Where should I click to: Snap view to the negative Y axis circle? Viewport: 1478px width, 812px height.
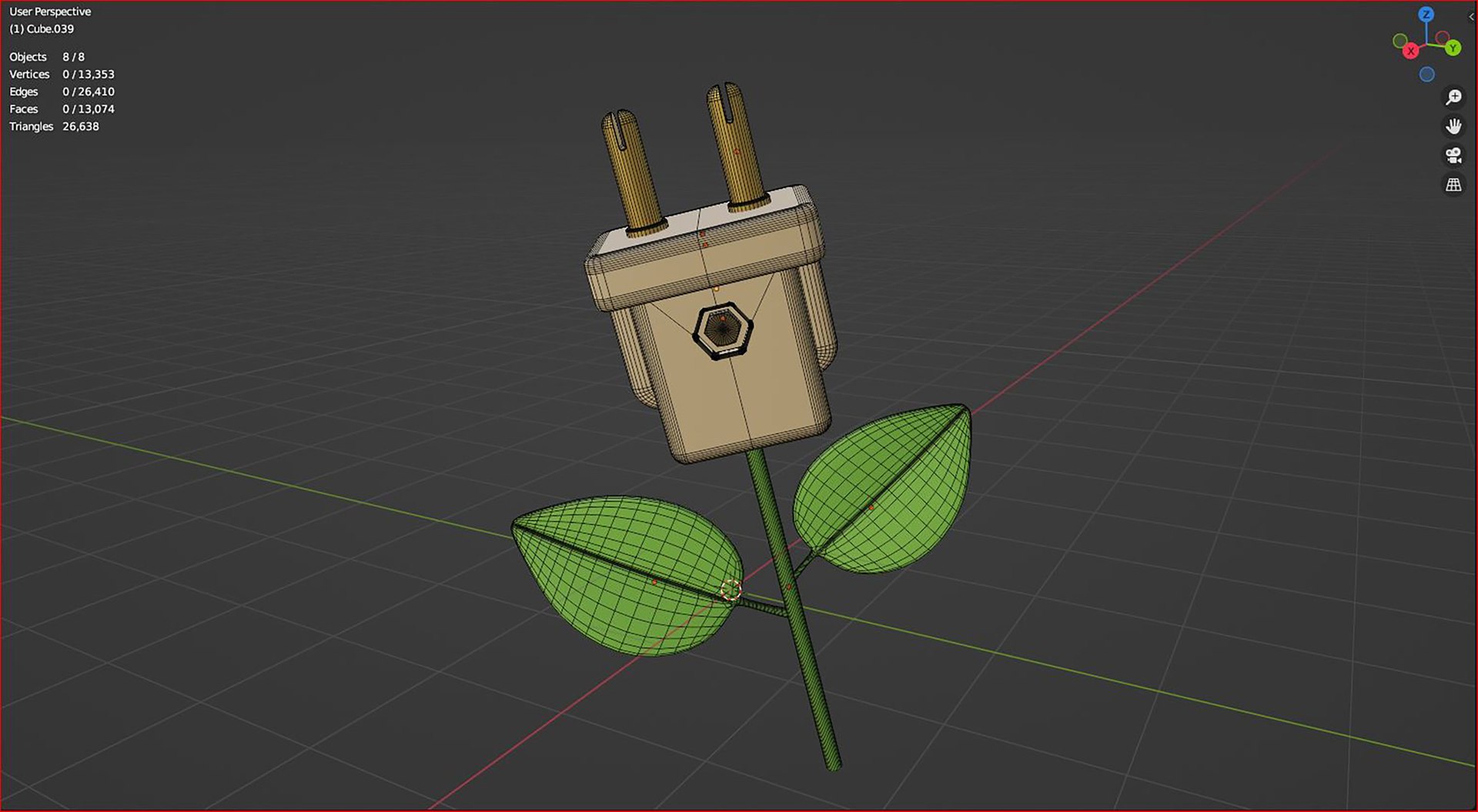pyautogui.click(x=1400, y=40)
